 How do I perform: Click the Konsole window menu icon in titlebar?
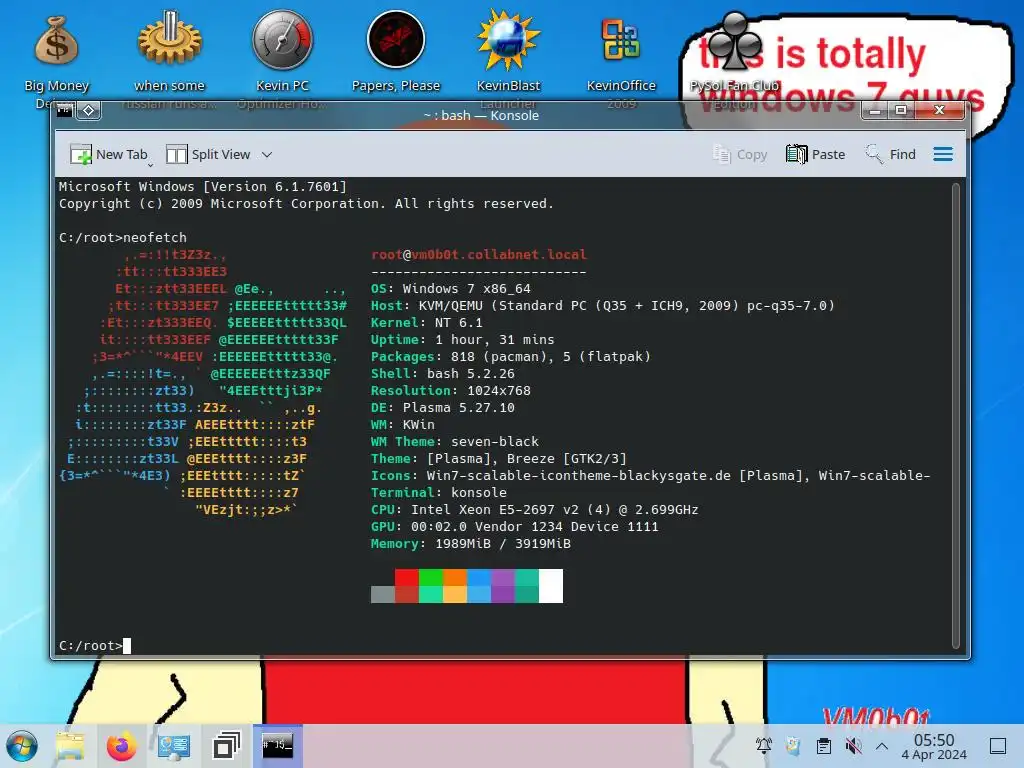pos(64,110)
